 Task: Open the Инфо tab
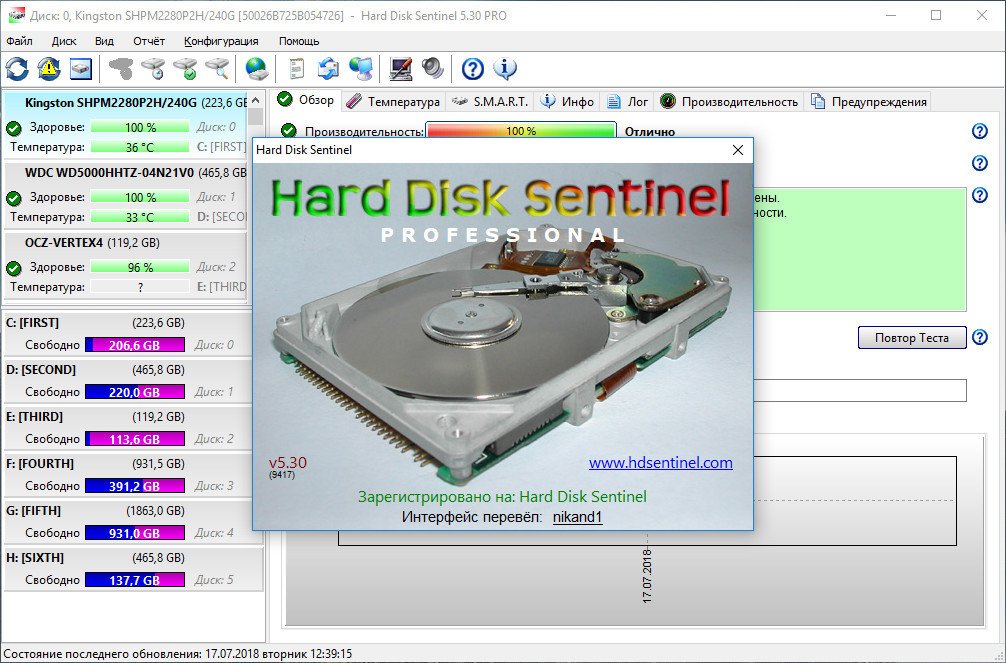(567, 101)
